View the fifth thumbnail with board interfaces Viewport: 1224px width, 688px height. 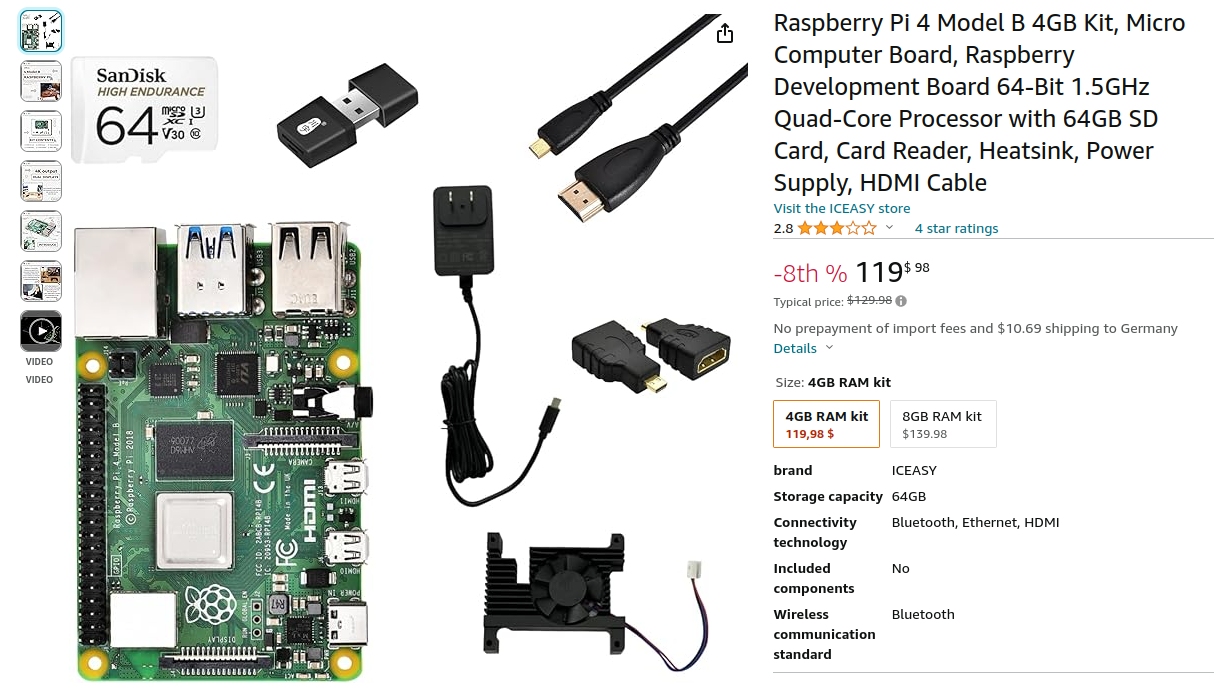(41, 231)
